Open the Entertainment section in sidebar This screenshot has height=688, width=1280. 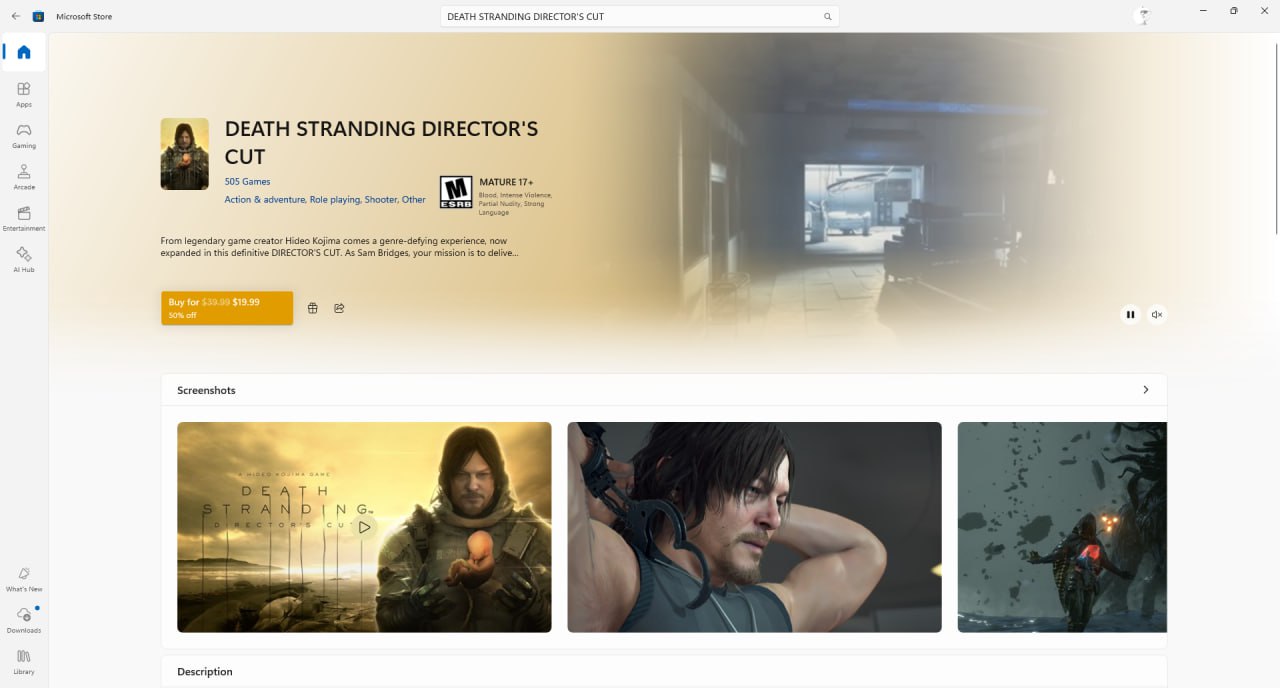pyautogui.click(x=24, y=219)
